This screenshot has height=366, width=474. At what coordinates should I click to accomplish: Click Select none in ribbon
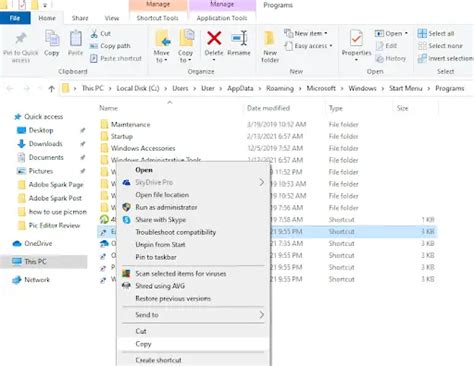440,46
